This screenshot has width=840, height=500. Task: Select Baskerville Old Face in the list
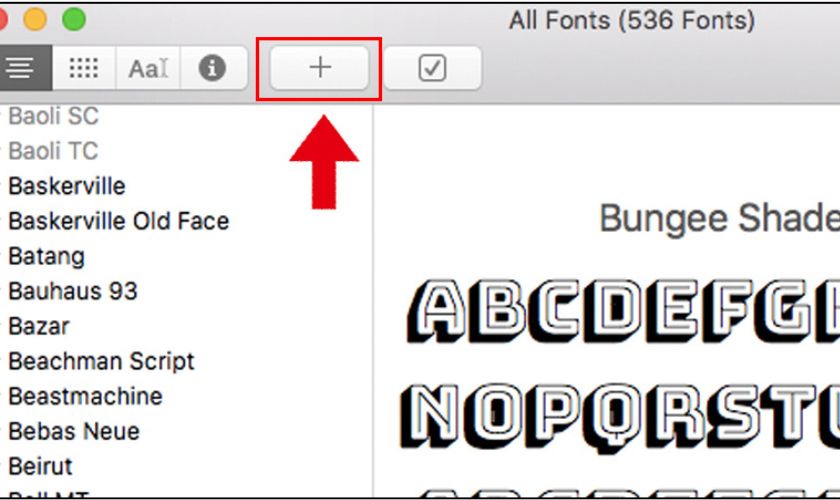click(x=119, y=221)
